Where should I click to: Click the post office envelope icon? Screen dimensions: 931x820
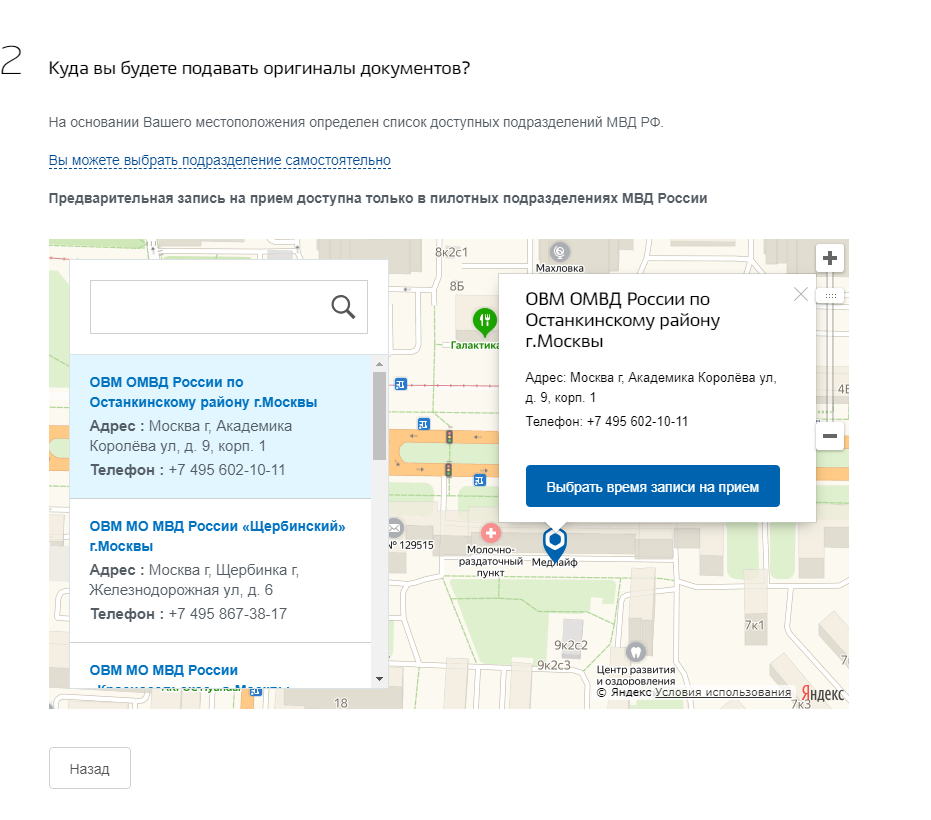pos(394,527)
